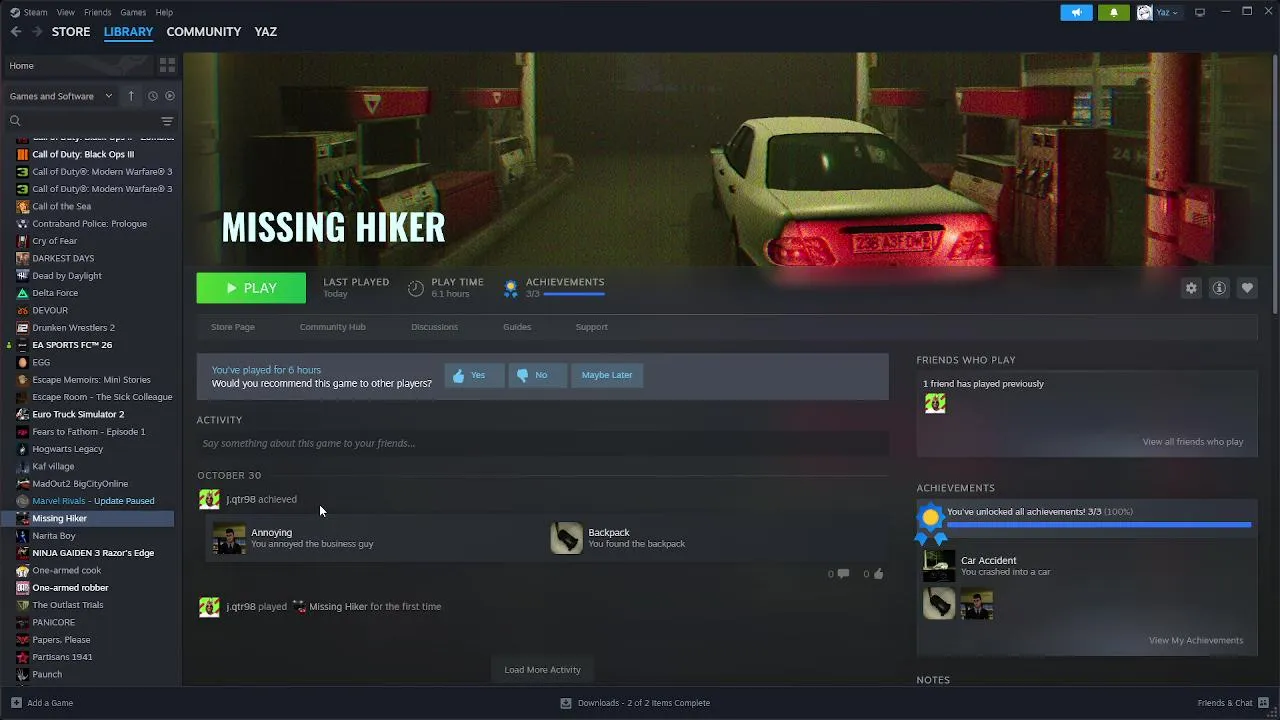
Task: Click the library search magnifier icon
Action: (15, 121)
